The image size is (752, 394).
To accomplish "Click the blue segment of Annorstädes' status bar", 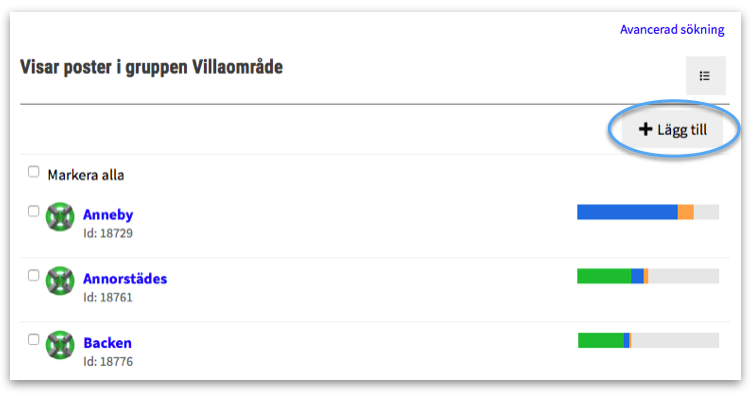I will pos(637,276).
